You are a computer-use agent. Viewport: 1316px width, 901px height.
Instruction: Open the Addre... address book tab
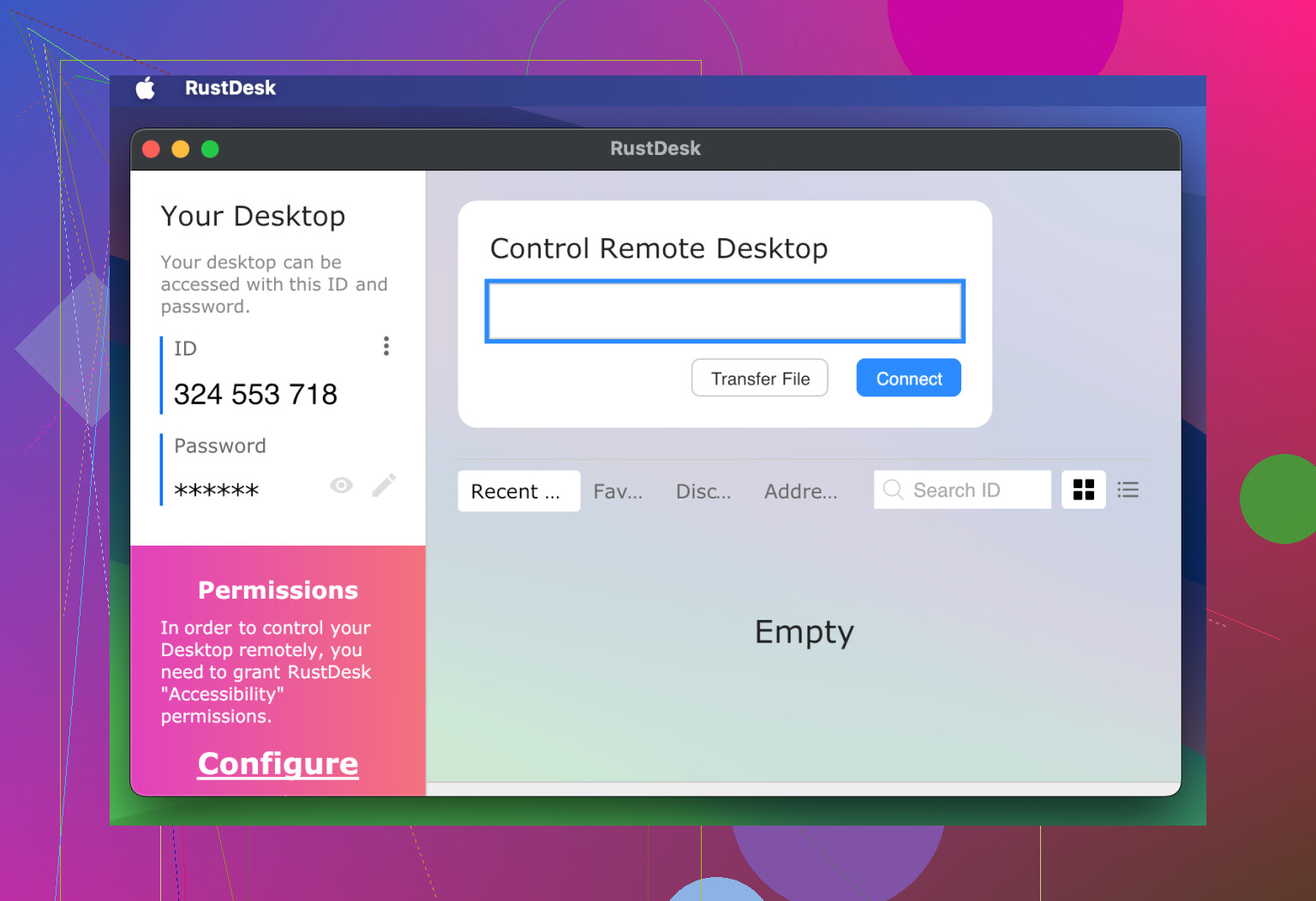click(800, 491)
